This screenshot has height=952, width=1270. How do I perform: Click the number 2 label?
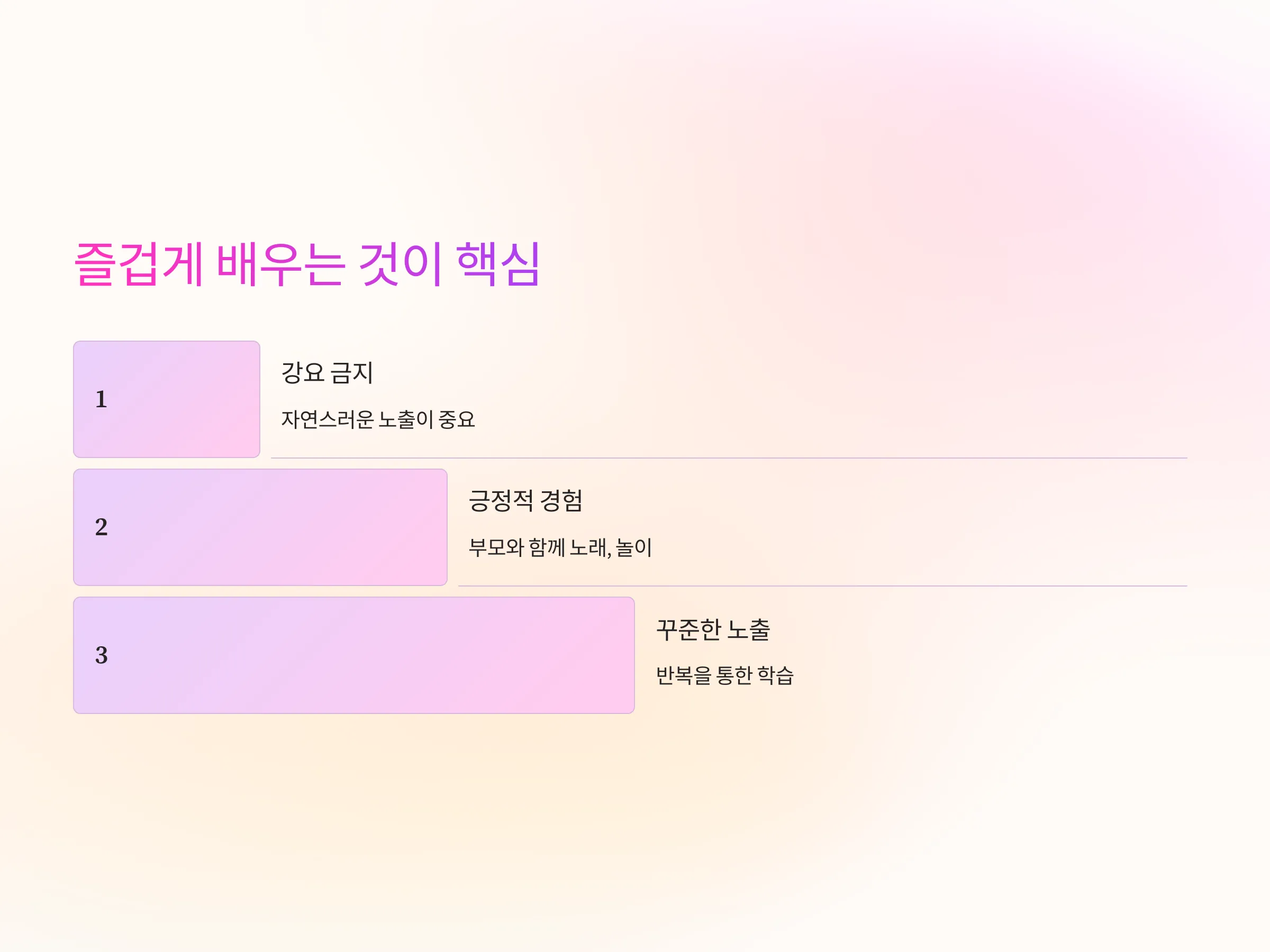coord(102,527)
